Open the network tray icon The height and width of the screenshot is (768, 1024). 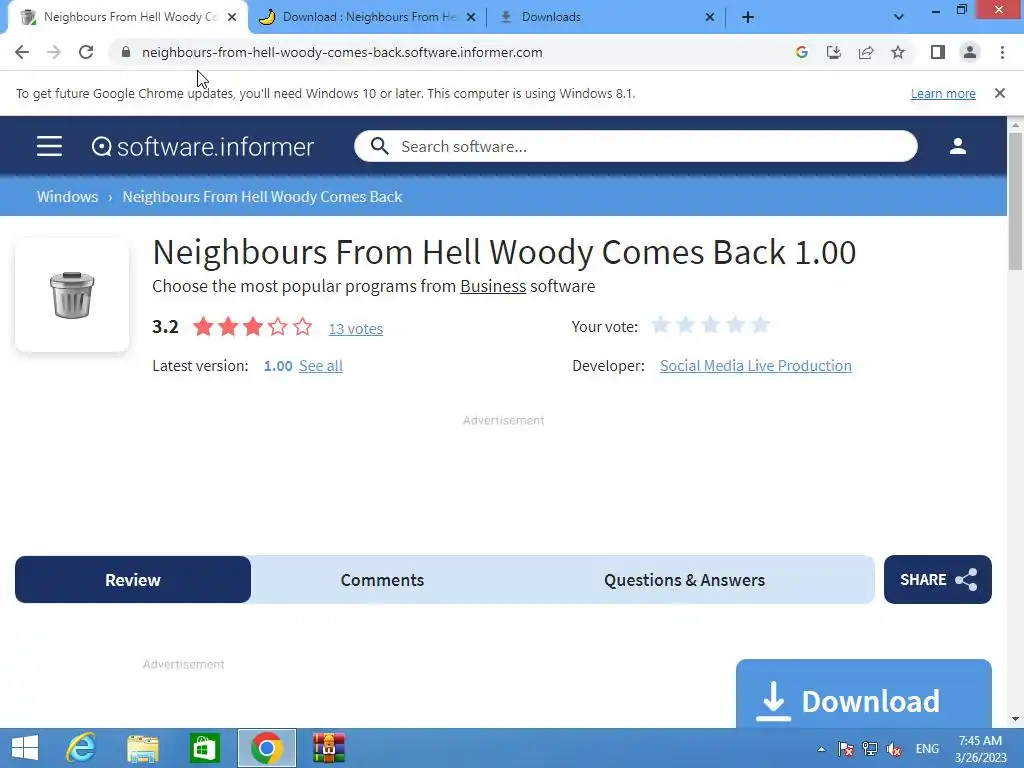[x=870, y=749]
